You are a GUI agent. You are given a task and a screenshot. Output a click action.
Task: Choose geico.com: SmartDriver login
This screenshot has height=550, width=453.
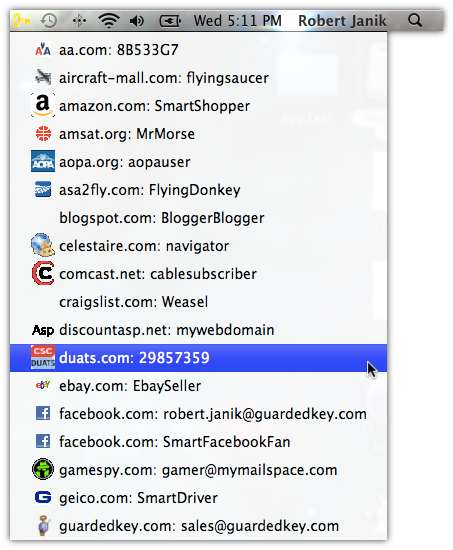(199, 498)
